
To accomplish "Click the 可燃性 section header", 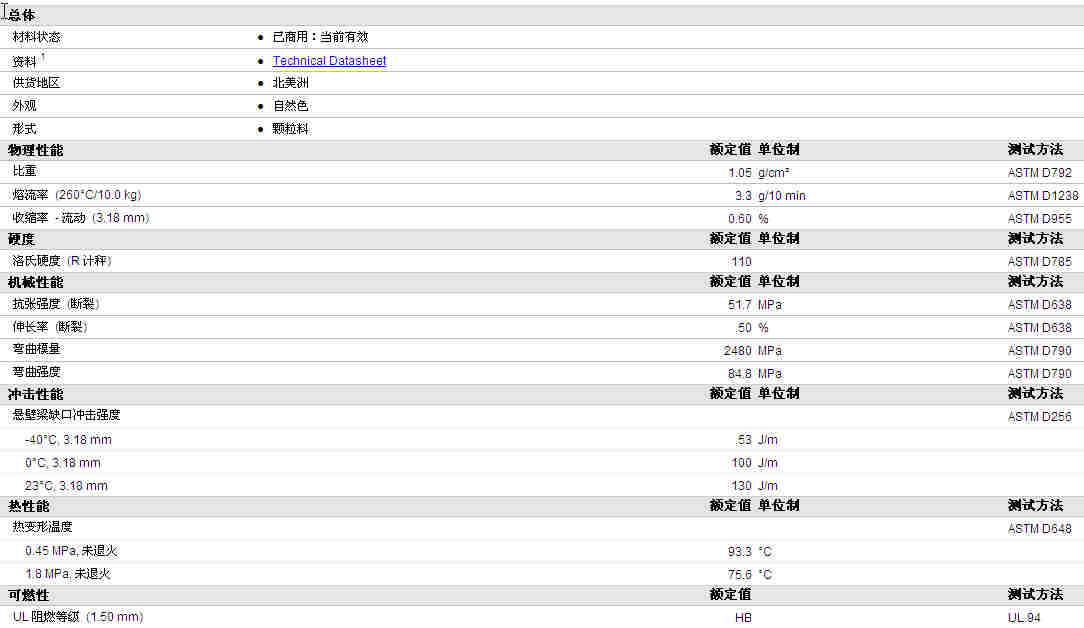I will [x=28, y=595].
